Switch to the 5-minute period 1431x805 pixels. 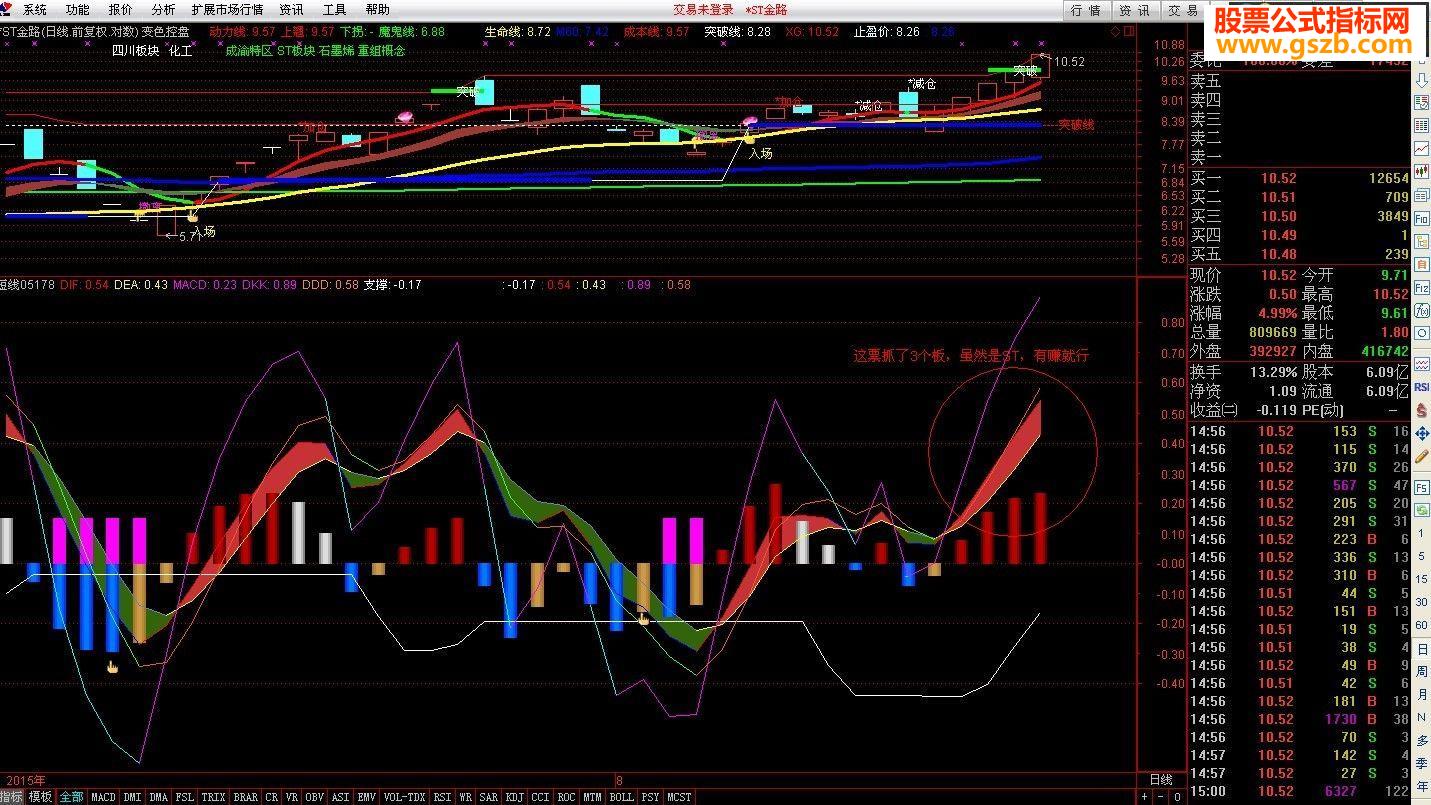point(1421,556)
